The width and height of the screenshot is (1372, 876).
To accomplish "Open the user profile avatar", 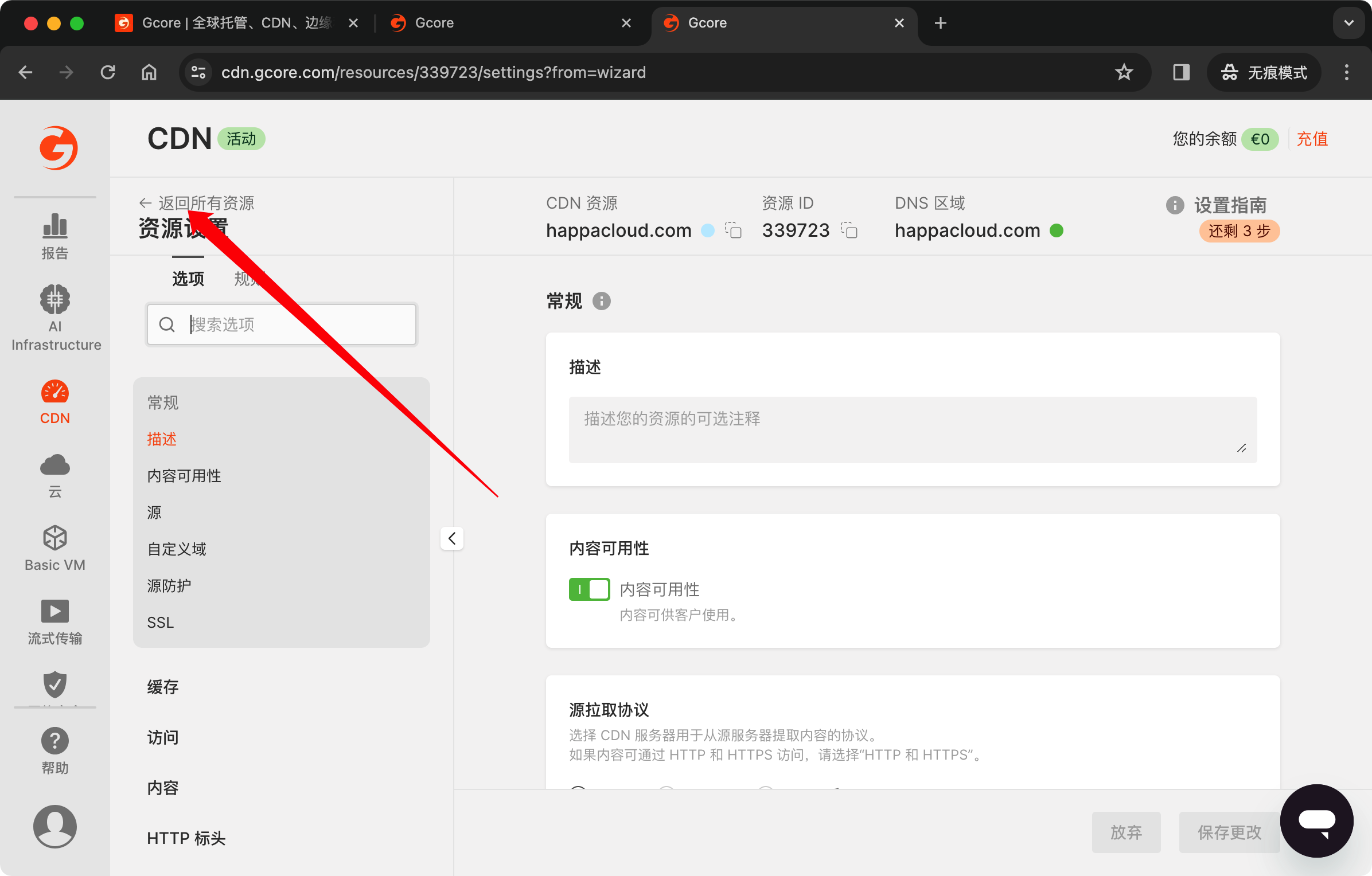I will (55, 826).
